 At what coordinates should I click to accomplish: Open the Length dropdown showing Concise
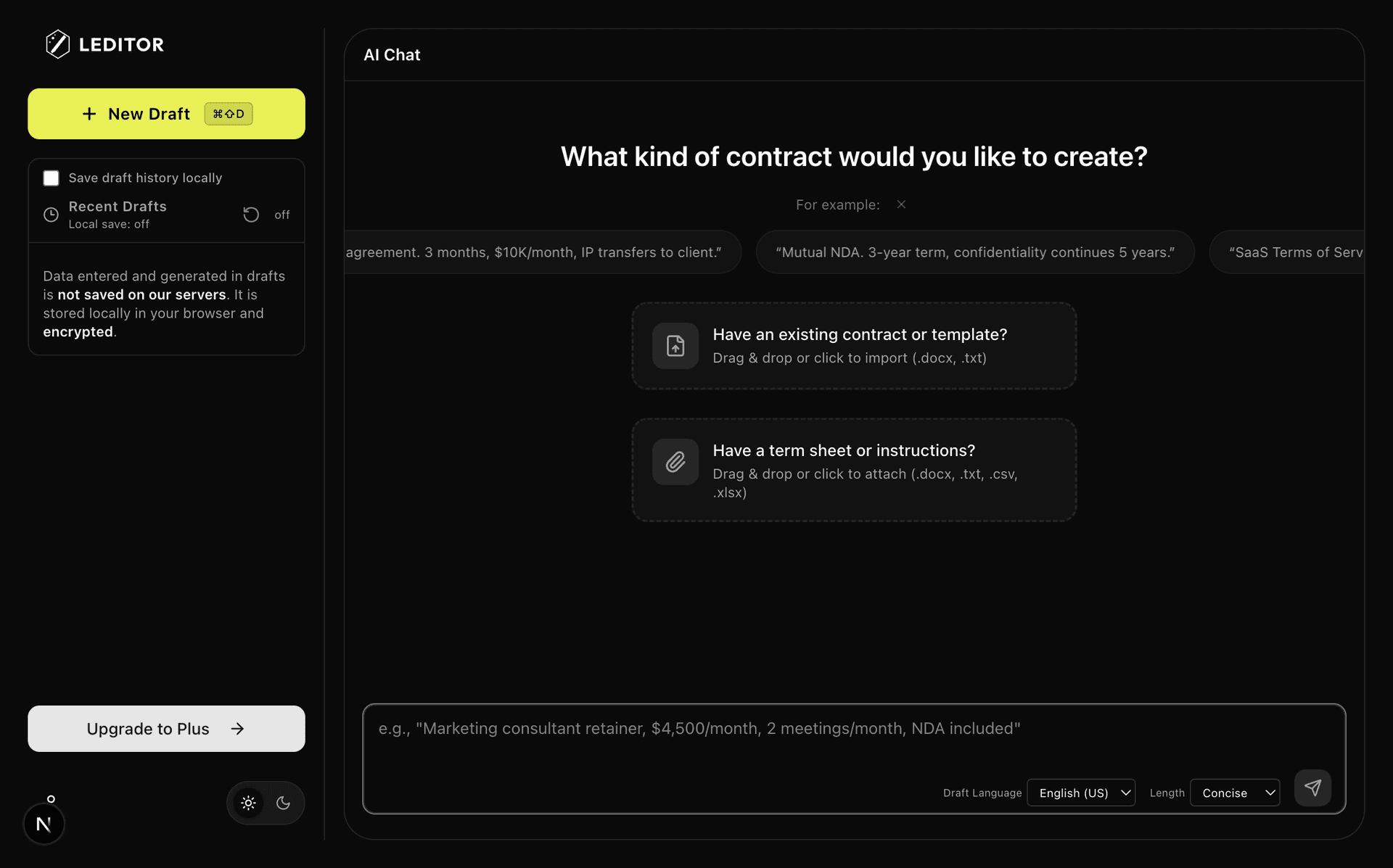point(1235,793)
